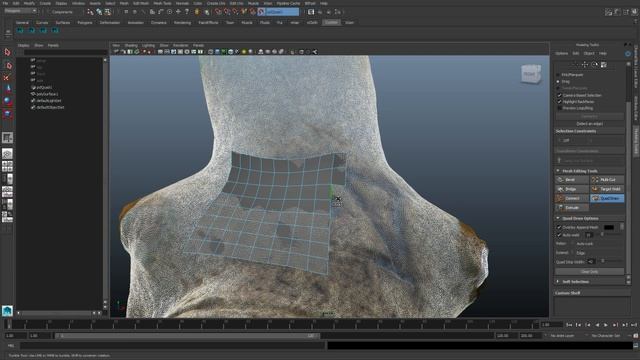This screenshot has width=640, height=360.
Task: Click Bevel in Mesh Editing Tools
Action: [x=572, y=180]
